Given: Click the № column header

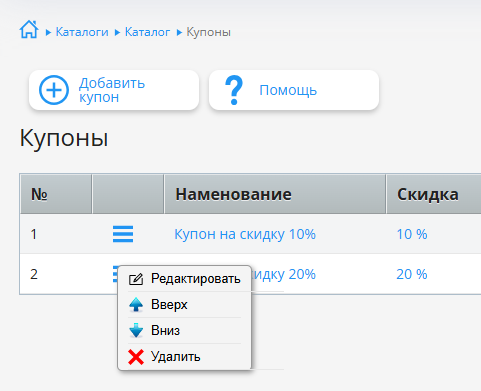Looking at the screenshot, I should pyautogui.click(x=56, y=194).
